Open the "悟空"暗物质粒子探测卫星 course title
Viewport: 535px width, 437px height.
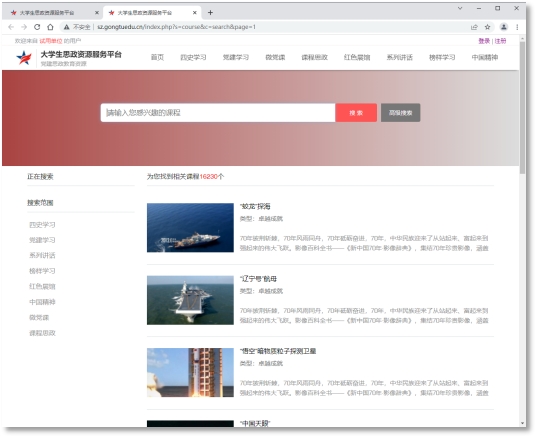pyautogui.click(x=278, y=351)
